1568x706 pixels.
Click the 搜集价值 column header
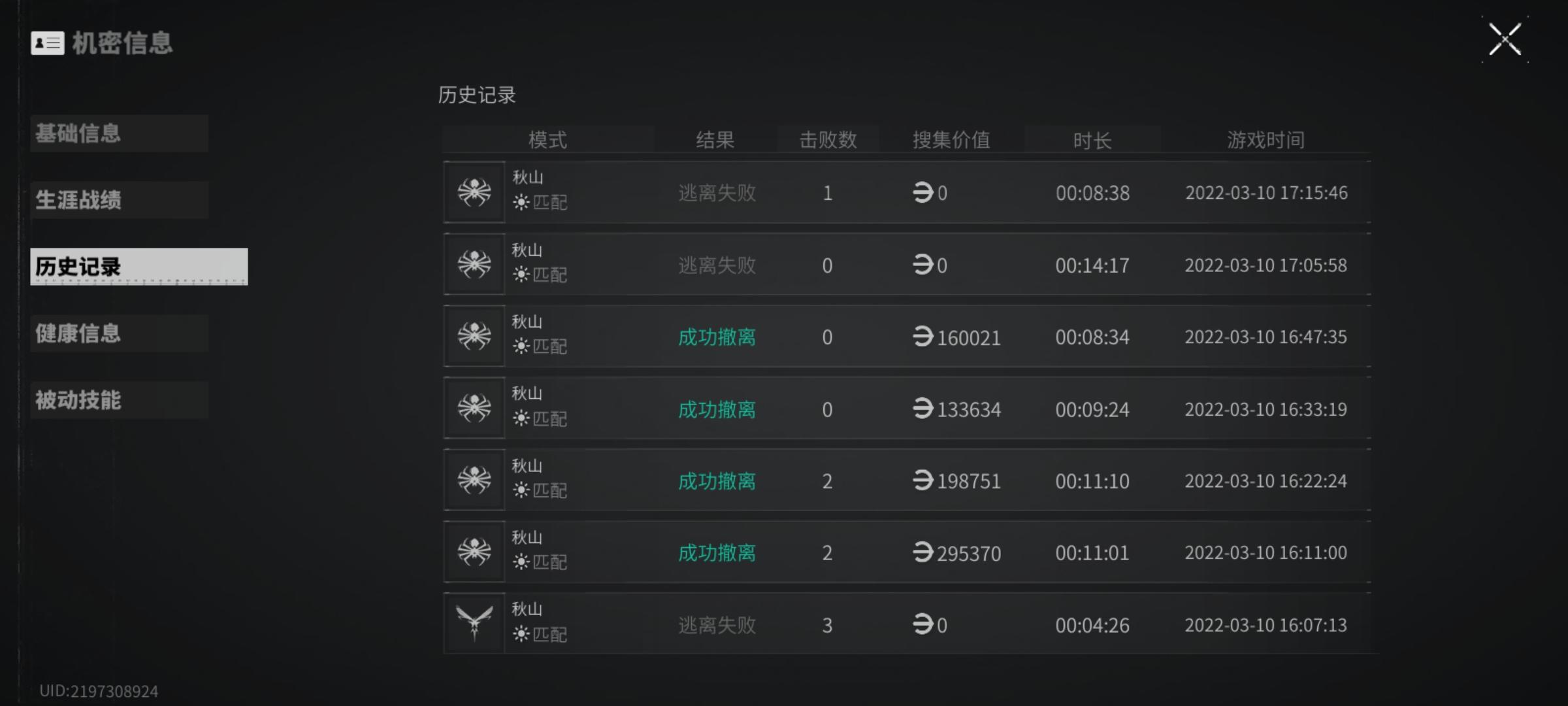click(951, 140)
